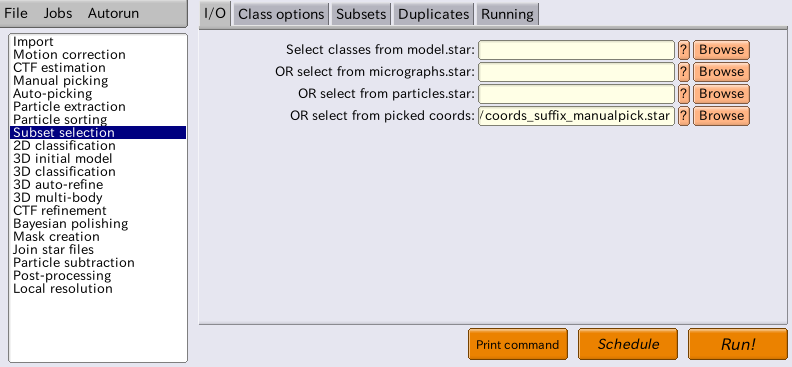Click help '?' for micrographs.star field
The image size is (792, 367).
(683, 72)
